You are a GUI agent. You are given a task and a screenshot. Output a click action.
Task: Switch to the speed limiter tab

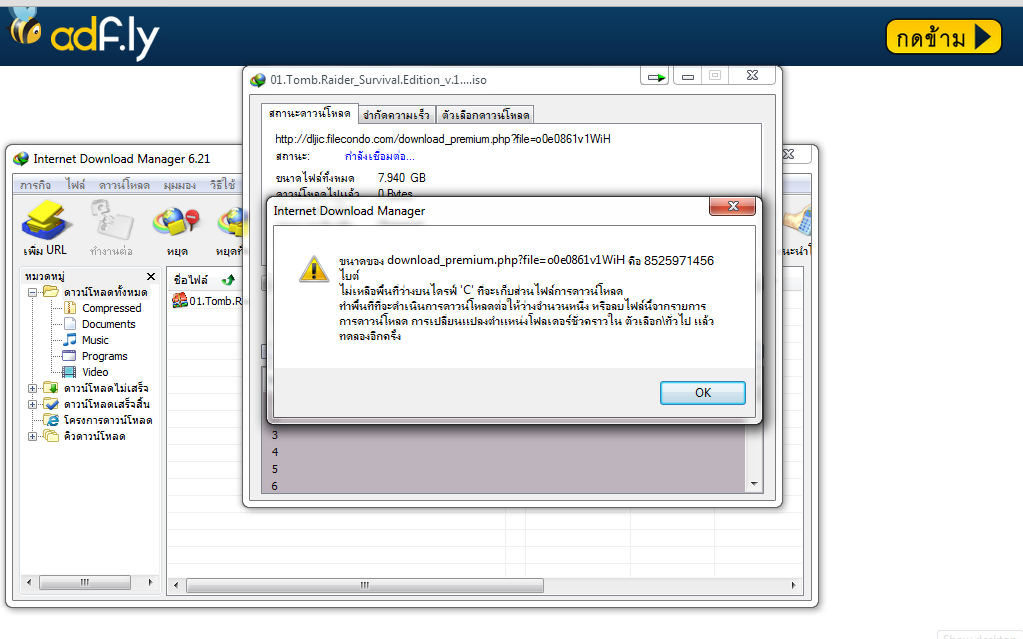[x=397, y=115]
